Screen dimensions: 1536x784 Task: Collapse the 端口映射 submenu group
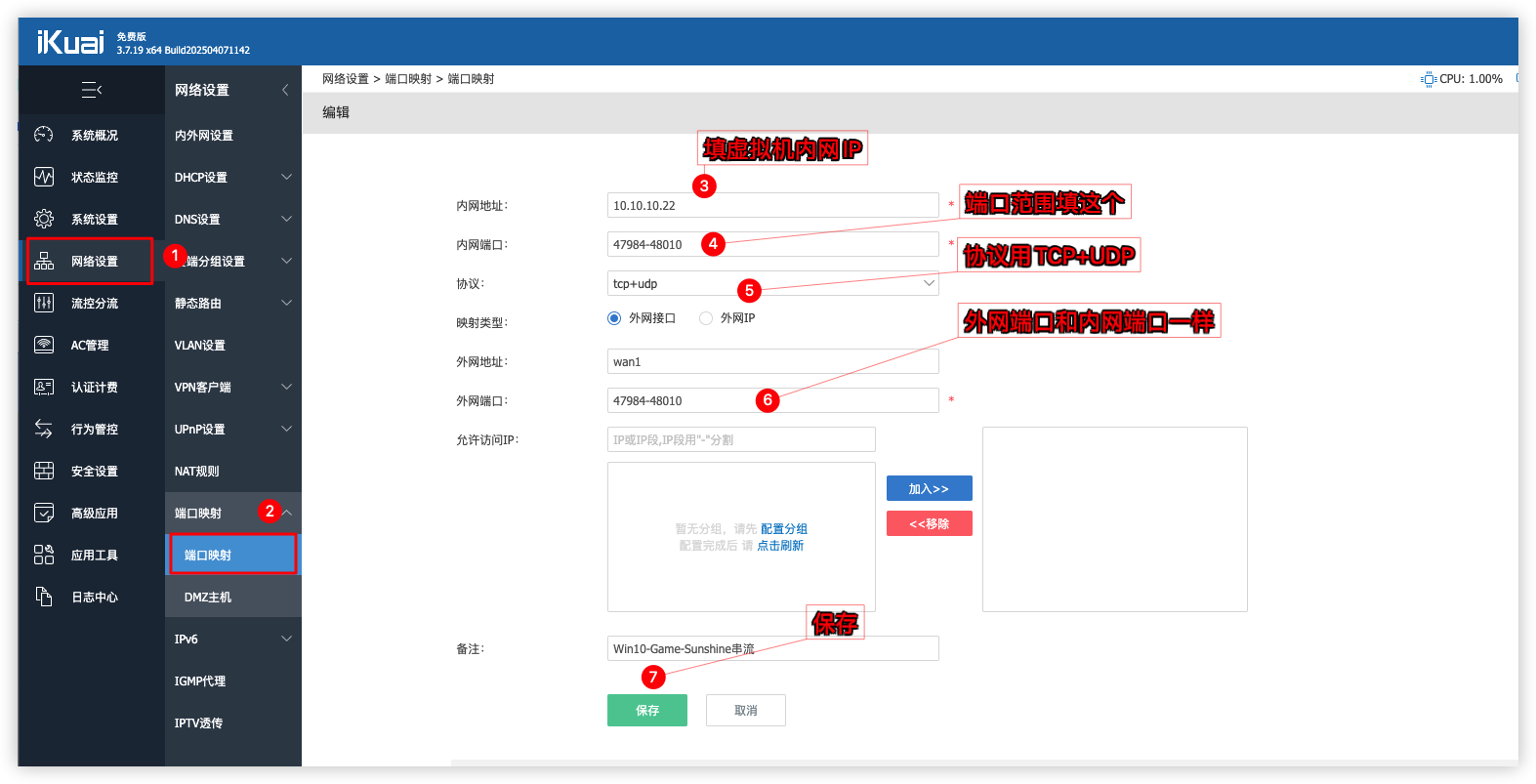pos(287,513)
